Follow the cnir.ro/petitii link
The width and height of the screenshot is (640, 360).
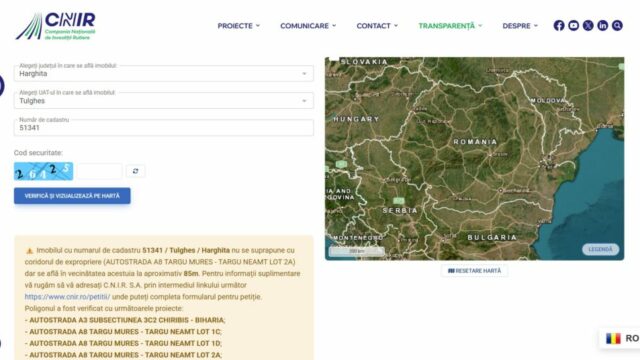pyautogui.click(x=67, y=297)
